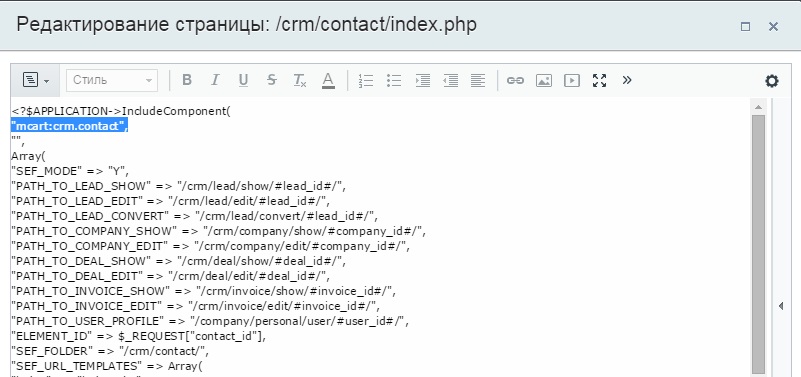
Task: Open the text color picker
Action: (328, 80)
